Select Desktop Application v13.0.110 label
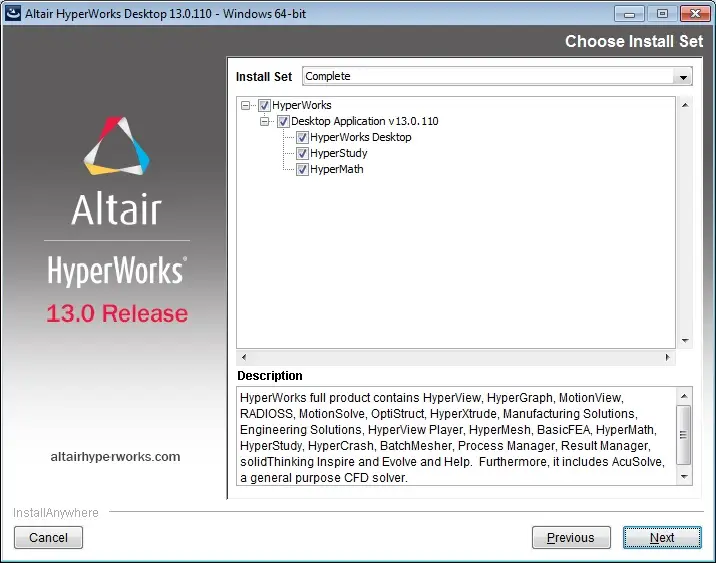This screenshot has height=563, width=716. tap(364, 121)
